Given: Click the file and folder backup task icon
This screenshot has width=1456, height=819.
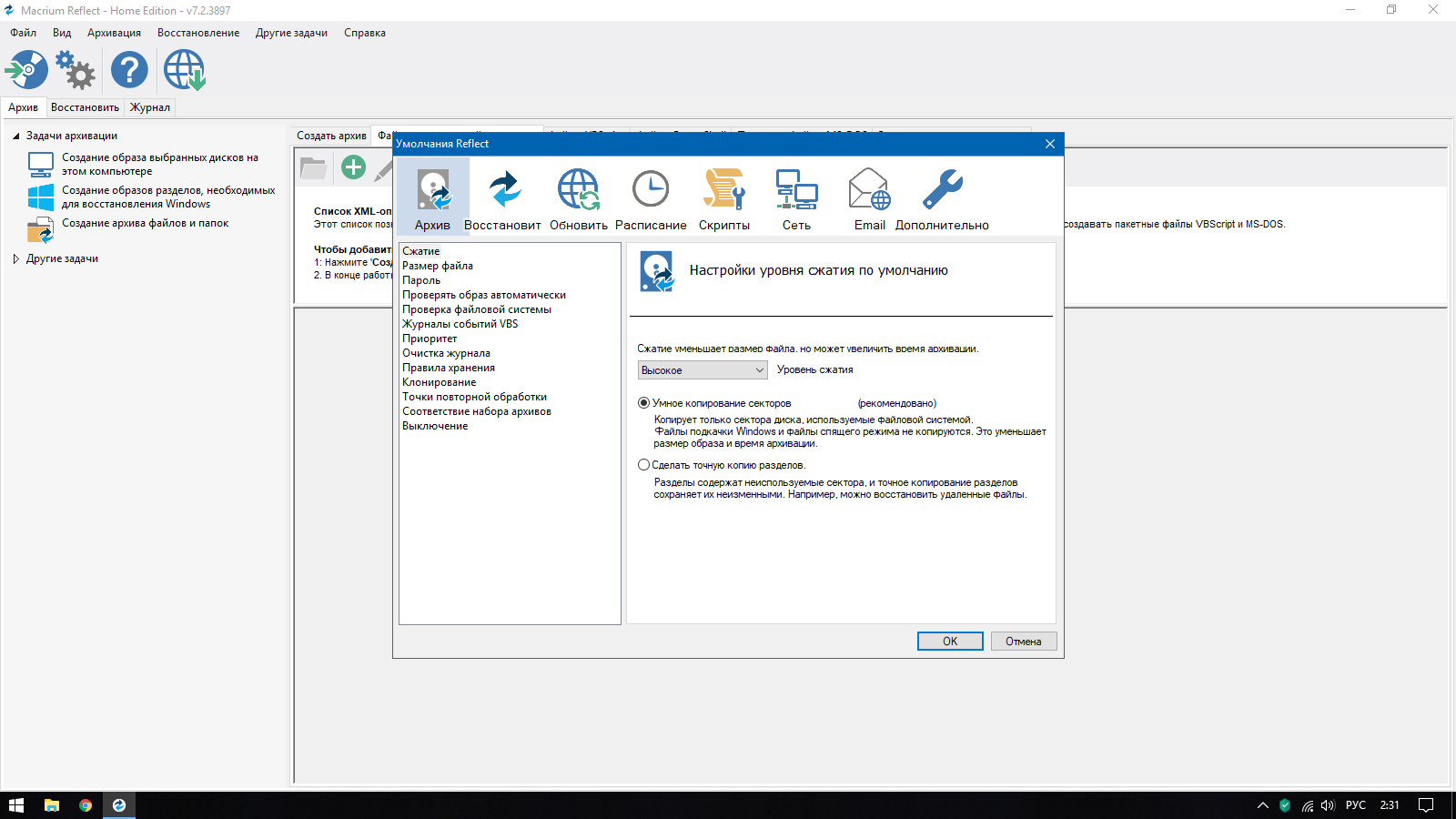Looking at the screenshot, I should tap(41, 230).
